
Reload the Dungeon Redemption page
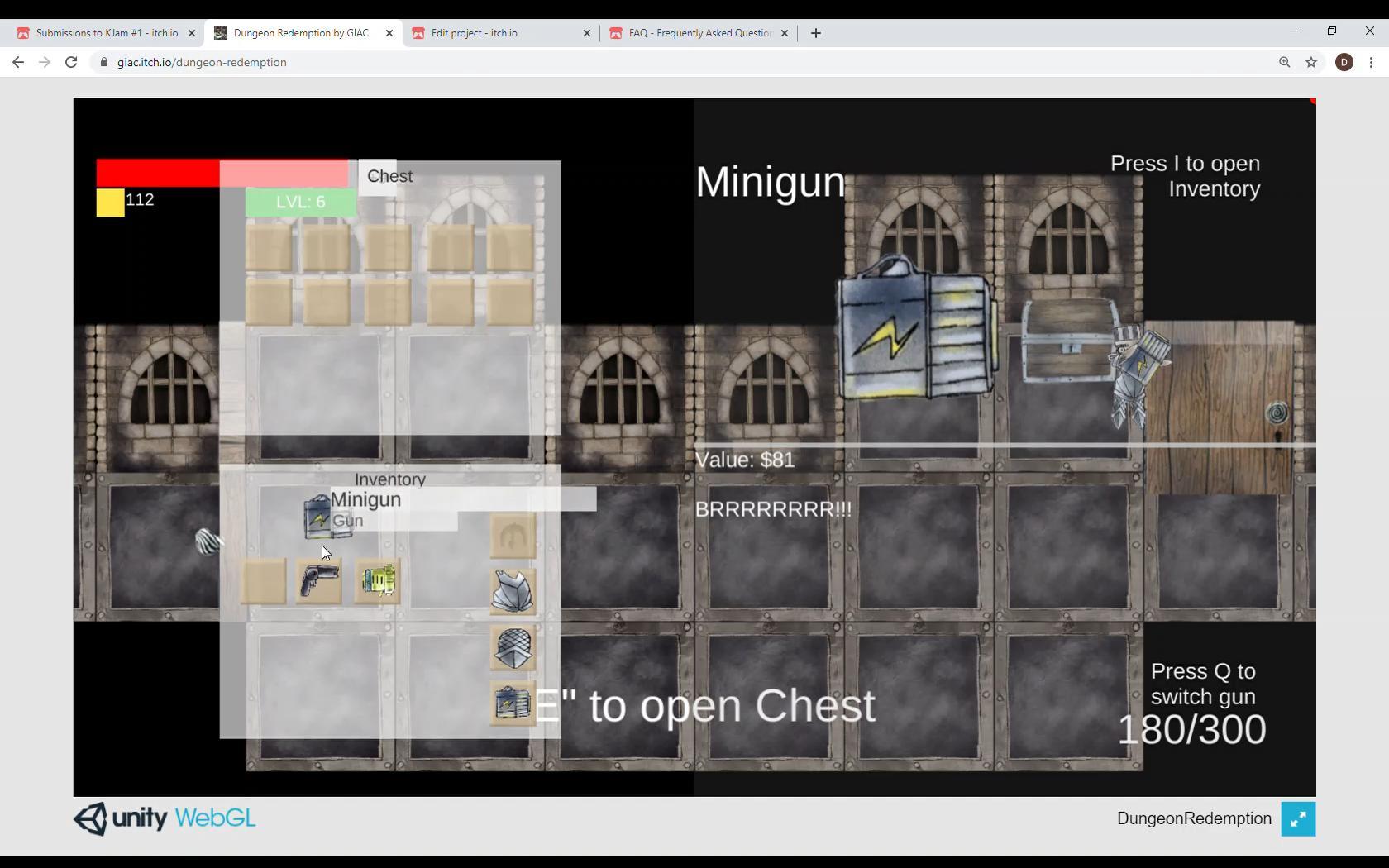coord(71,62)
